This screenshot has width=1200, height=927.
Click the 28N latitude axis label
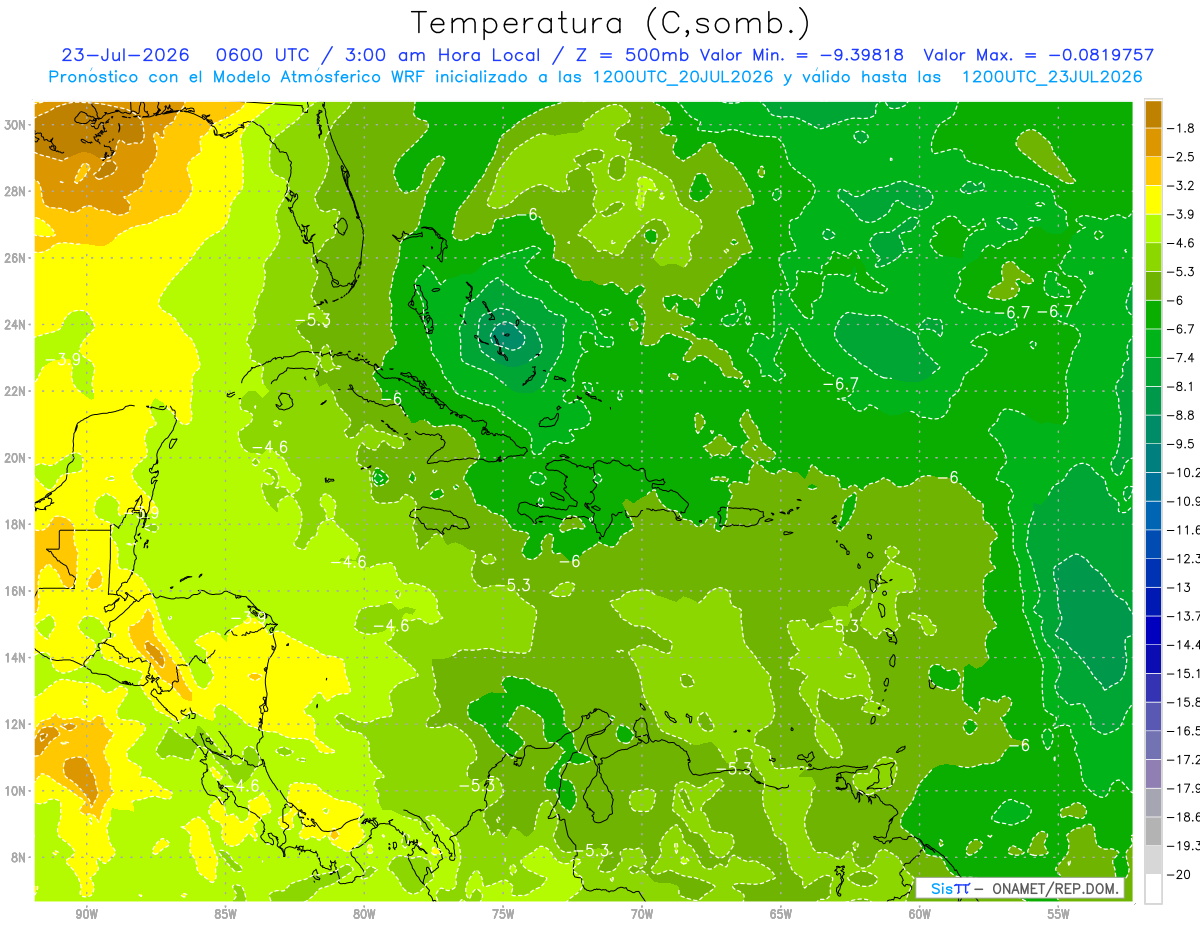(x=17, y=191)
